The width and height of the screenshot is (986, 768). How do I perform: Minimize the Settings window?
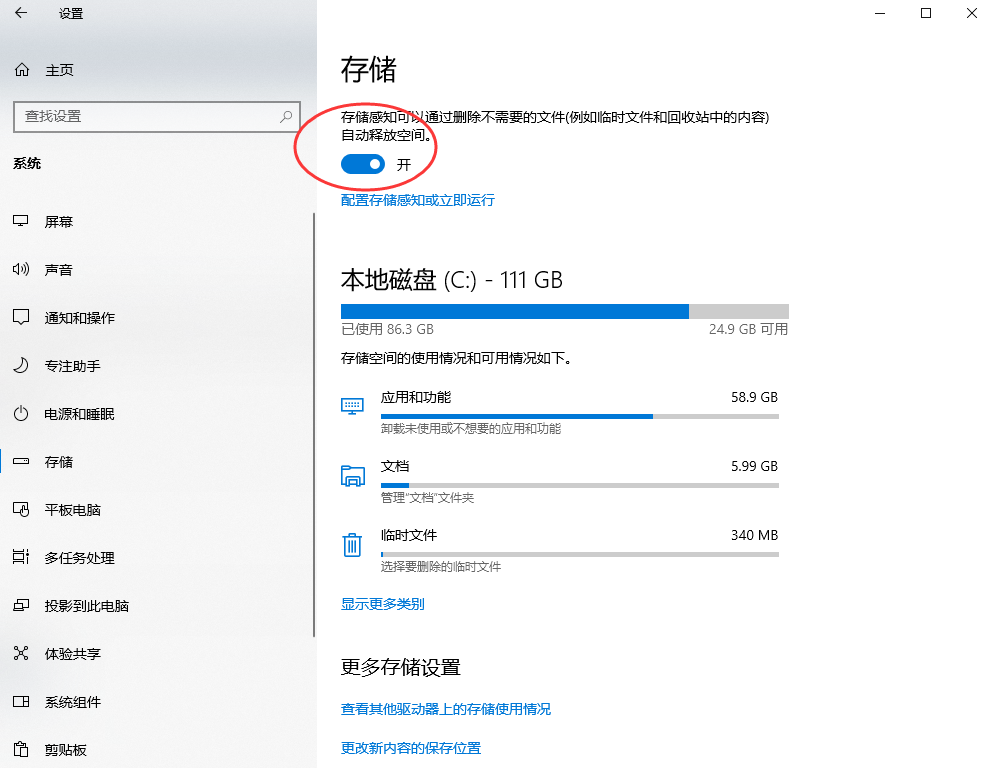click(x=880, y=13)
